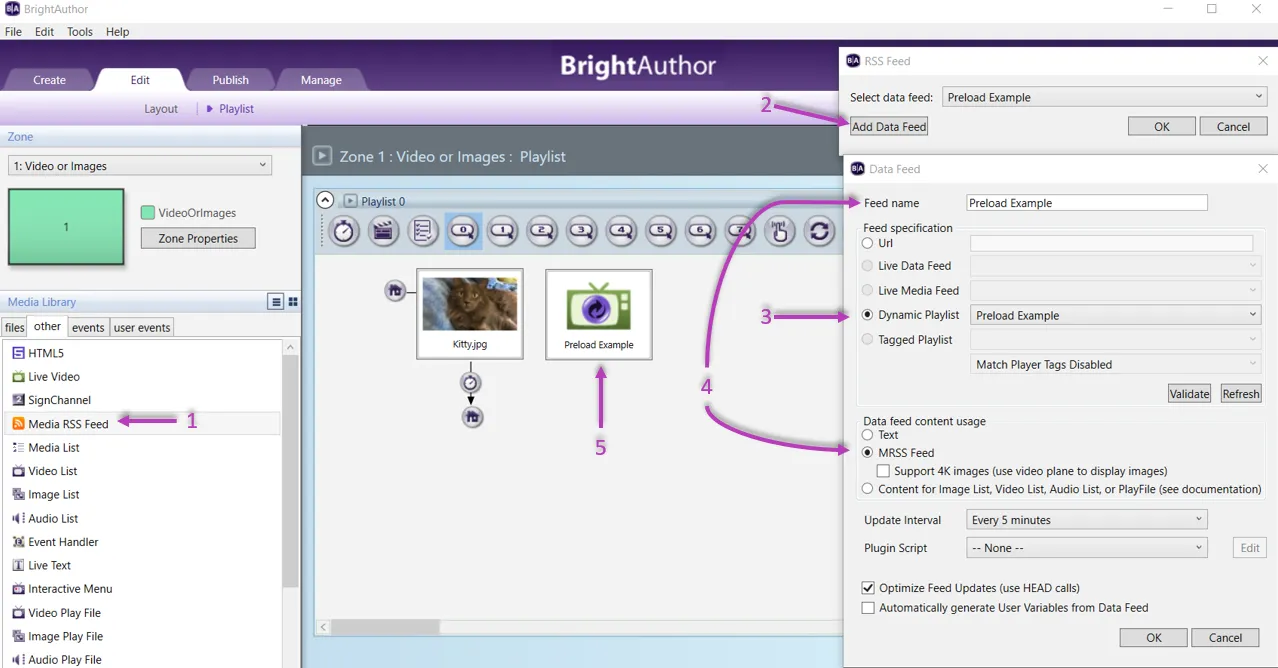Click the circular arrows sync icon in toolbar
This screenshot has width=1278, height=668.
click(x=819, y=231)
